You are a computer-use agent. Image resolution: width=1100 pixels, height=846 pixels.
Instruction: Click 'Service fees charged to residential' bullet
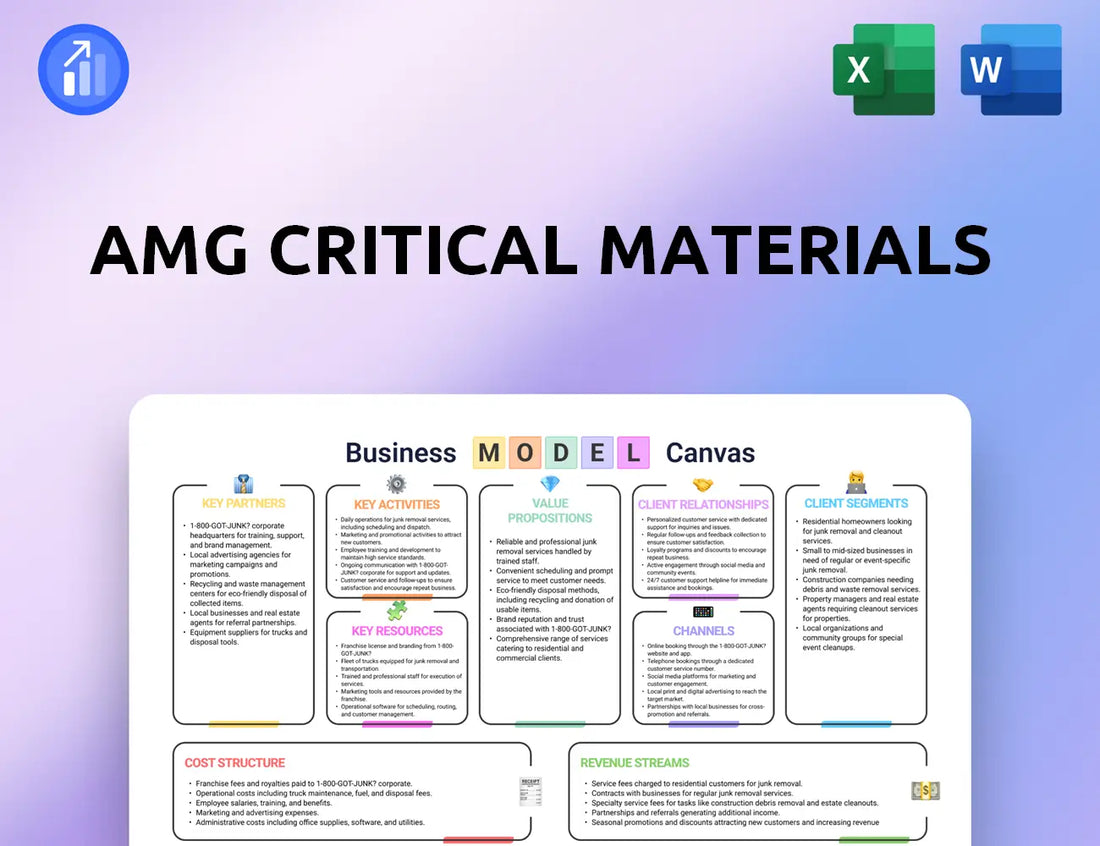click(697, 784)
